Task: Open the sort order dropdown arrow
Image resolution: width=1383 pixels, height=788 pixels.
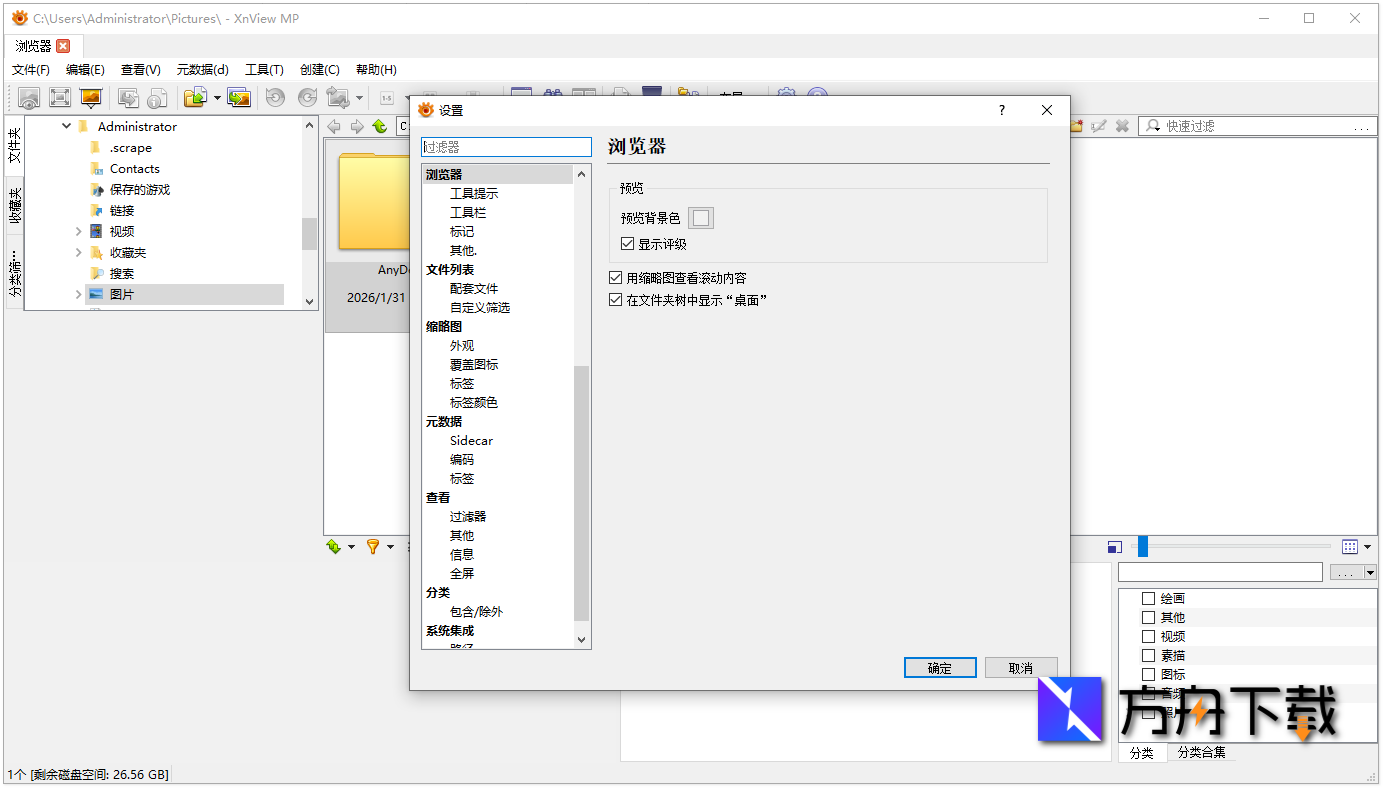Action: click(351, 547)
